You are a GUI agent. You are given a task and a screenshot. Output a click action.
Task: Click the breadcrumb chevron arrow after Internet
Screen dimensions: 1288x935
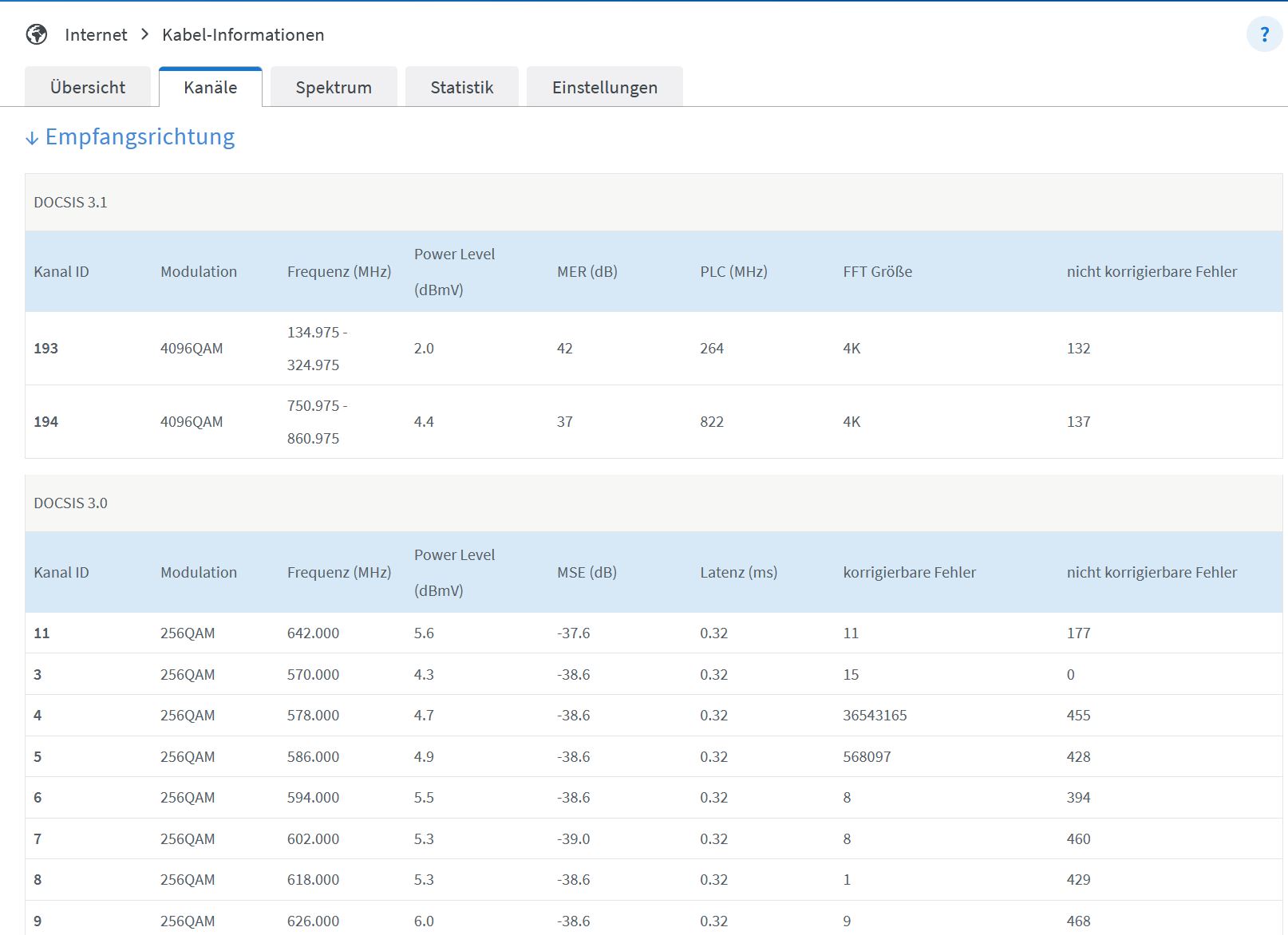[x=144, y=34]
